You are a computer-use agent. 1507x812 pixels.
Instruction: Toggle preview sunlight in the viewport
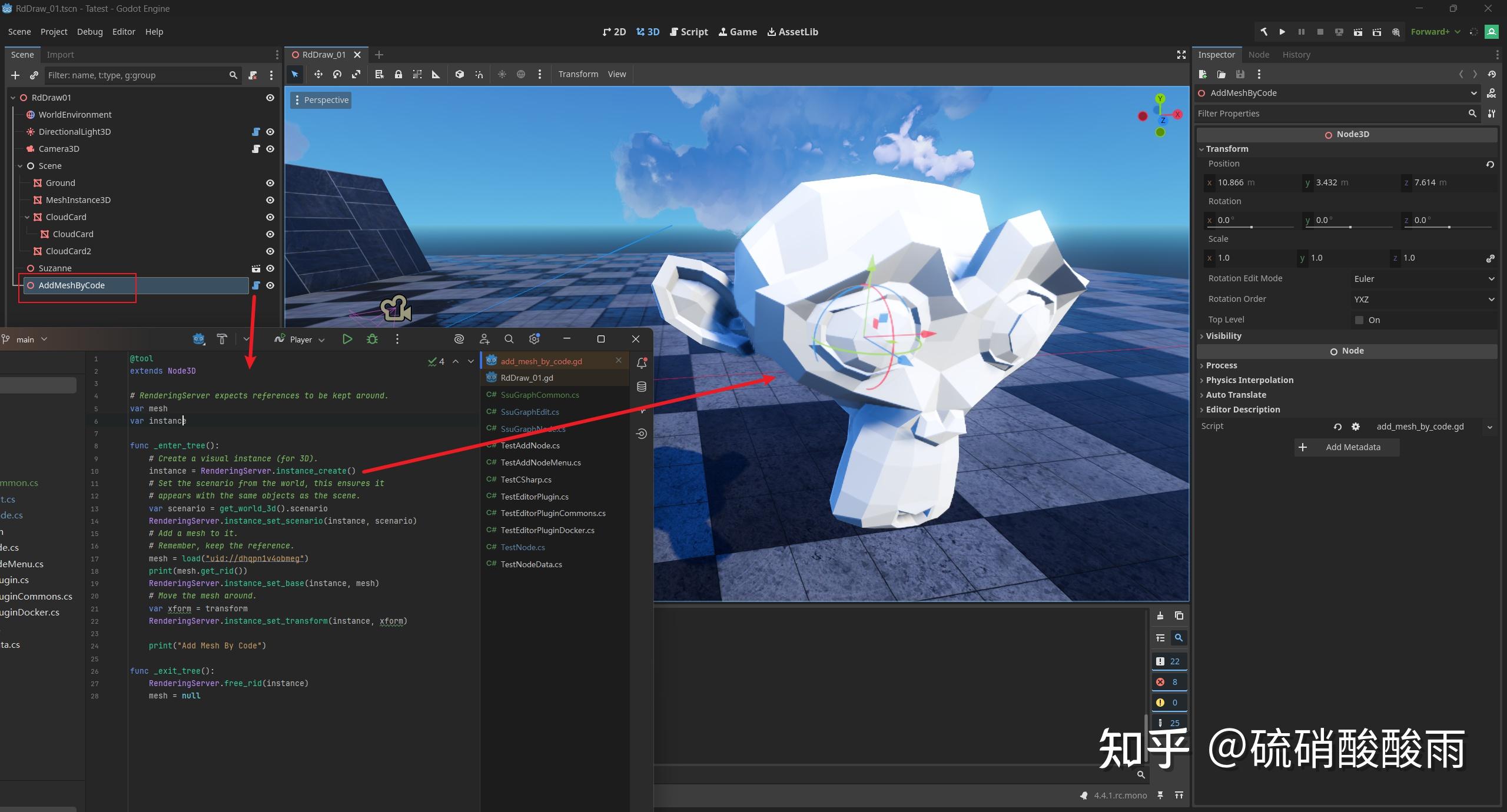(502, 74)
